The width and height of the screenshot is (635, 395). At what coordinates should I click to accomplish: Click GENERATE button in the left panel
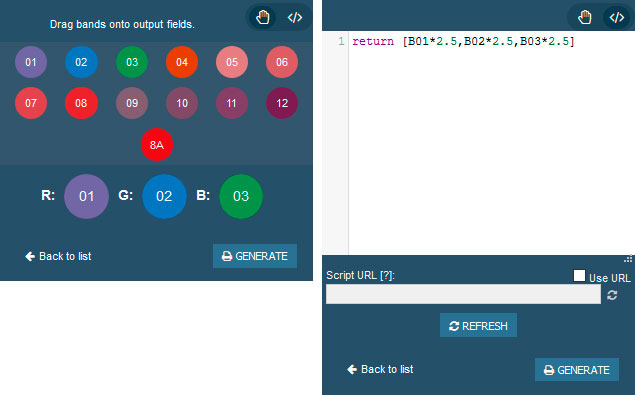[255, 256]
